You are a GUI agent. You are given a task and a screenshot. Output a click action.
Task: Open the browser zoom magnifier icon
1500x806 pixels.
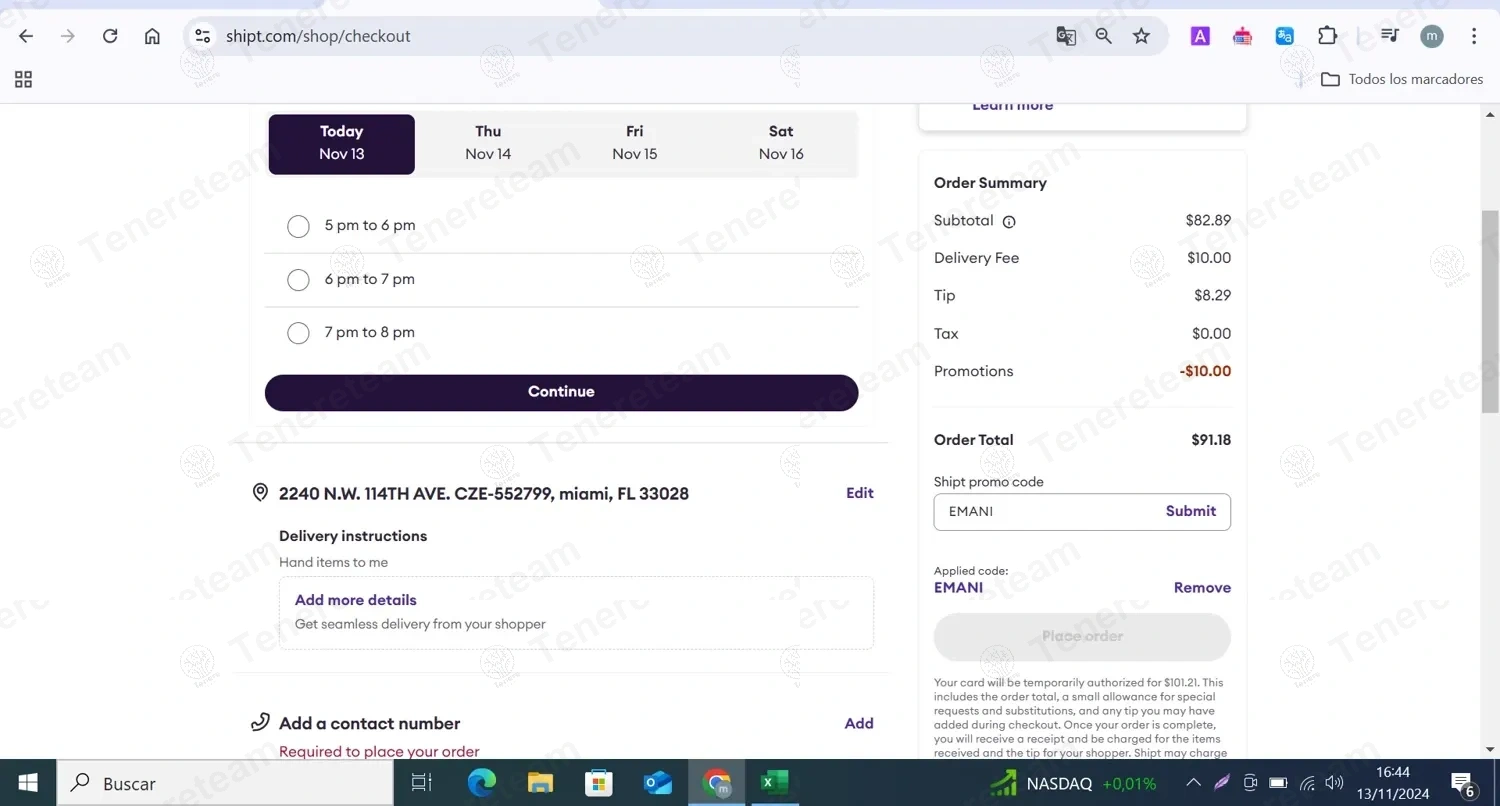tap(1103, 36)
